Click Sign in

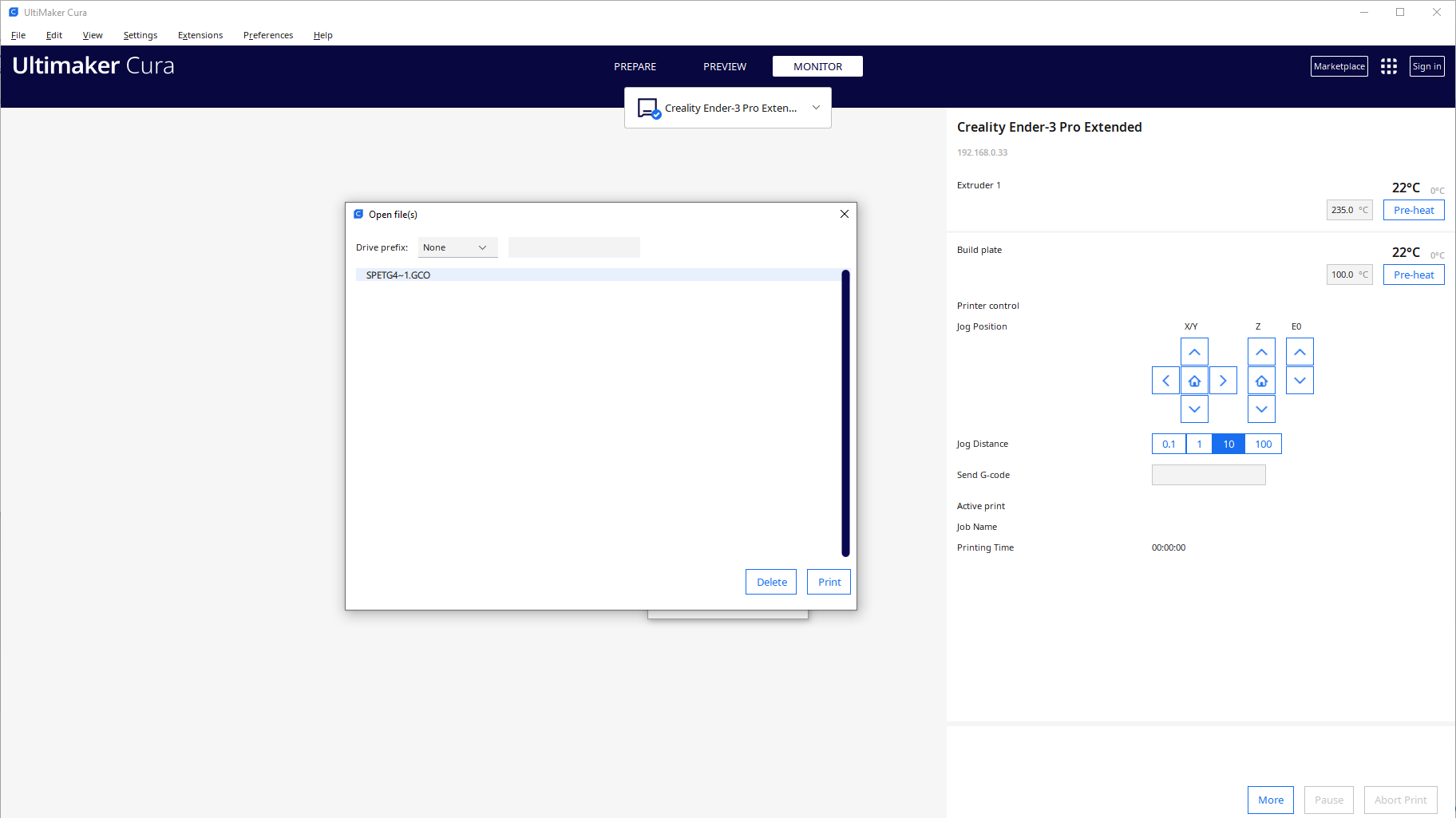pos(1426,66)
